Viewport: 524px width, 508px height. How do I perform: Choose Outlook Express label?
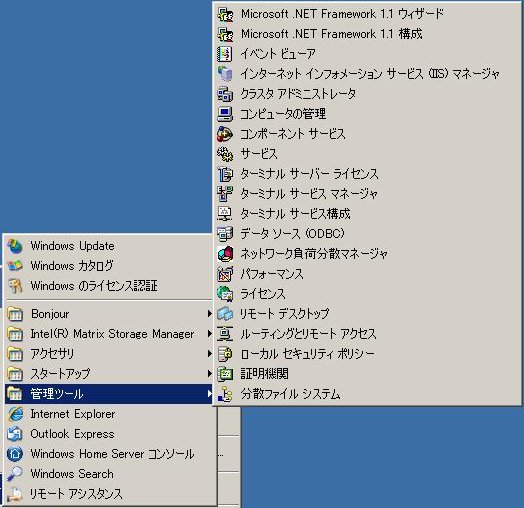73,434
